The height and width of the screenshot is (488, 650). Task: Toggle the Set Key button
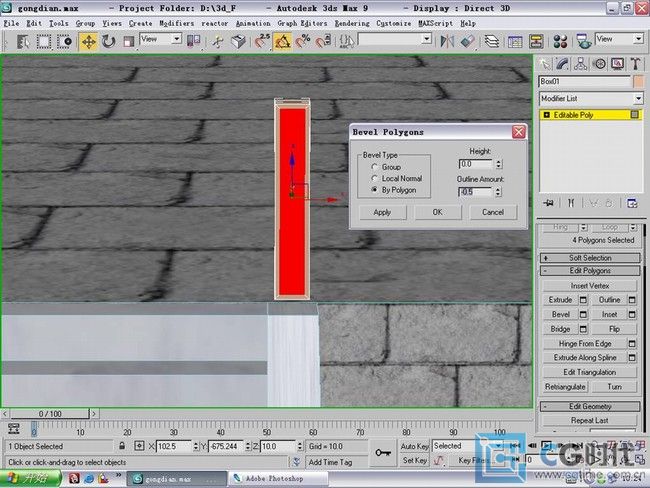coord(414,460)
